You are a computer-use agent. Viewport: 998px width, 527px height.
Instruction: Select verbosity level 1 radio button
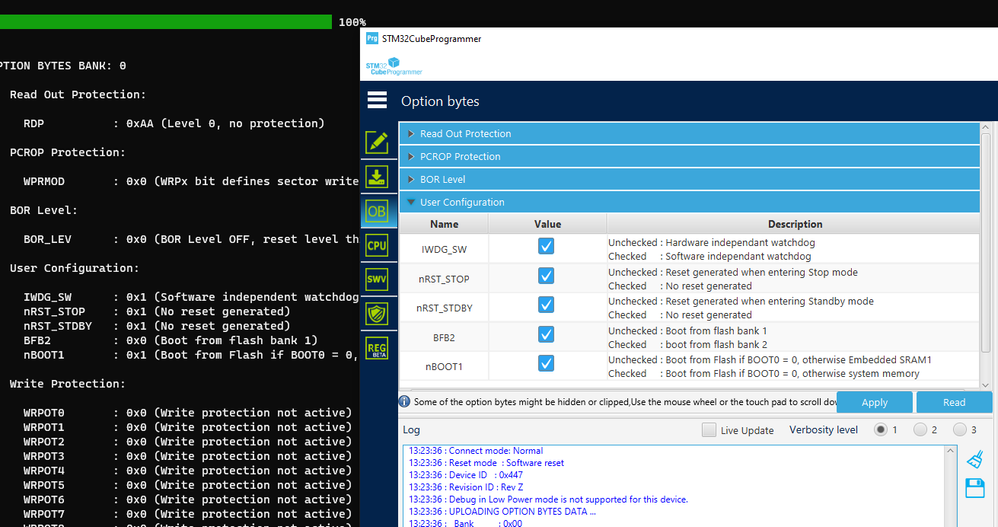click(x=881, y=430)
